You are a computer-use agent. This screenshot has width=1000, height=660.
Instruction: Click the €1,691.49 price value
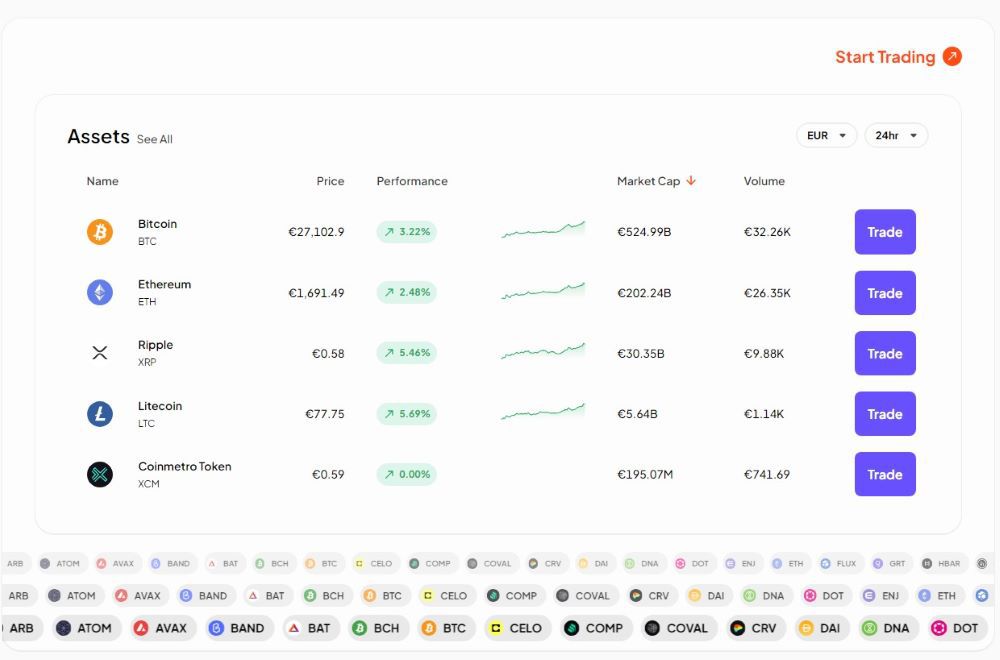(x=316, y=293)
